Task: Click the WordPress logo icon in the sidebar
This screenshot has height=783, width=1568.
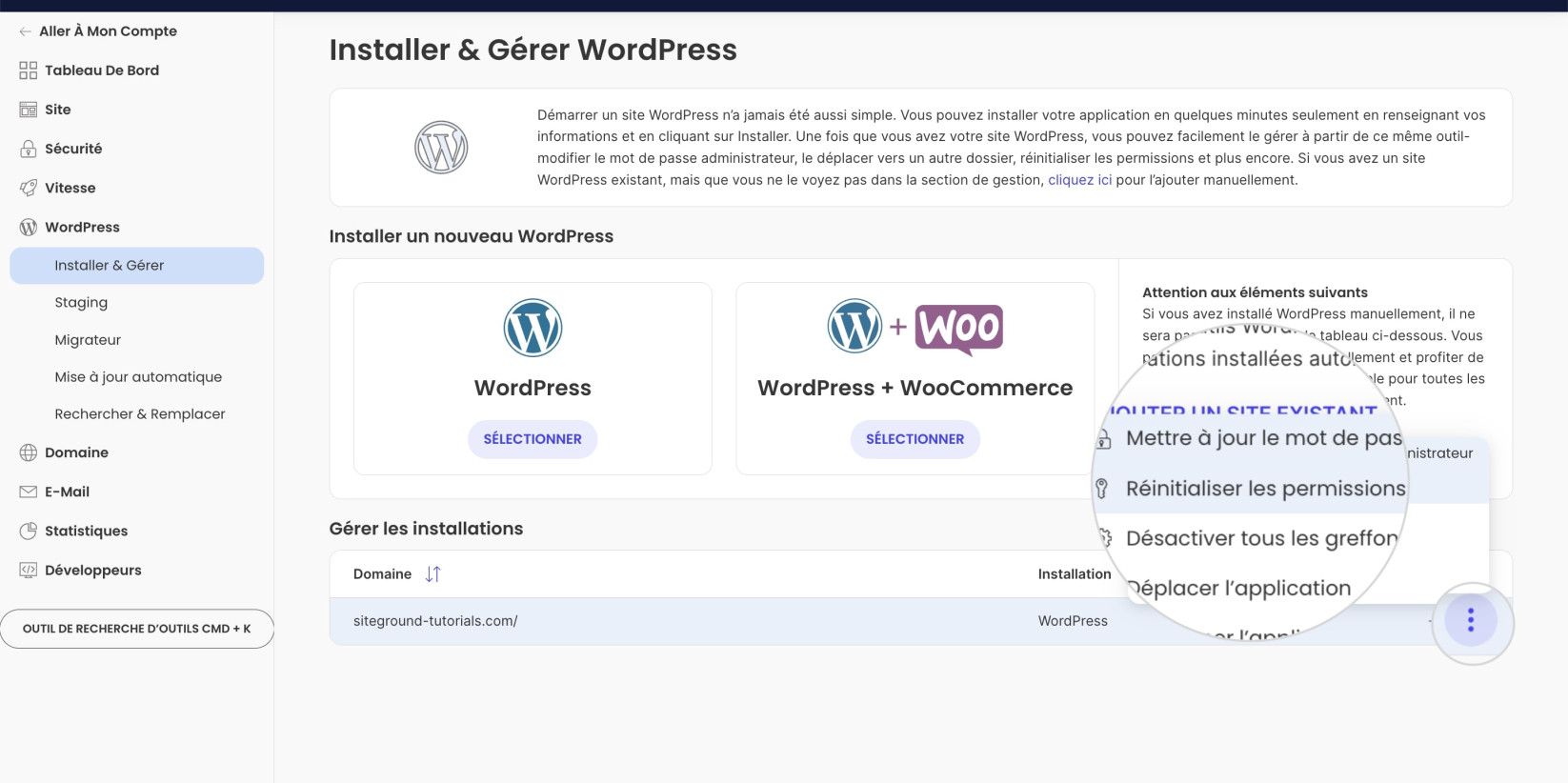Action: tap(29, 227)
